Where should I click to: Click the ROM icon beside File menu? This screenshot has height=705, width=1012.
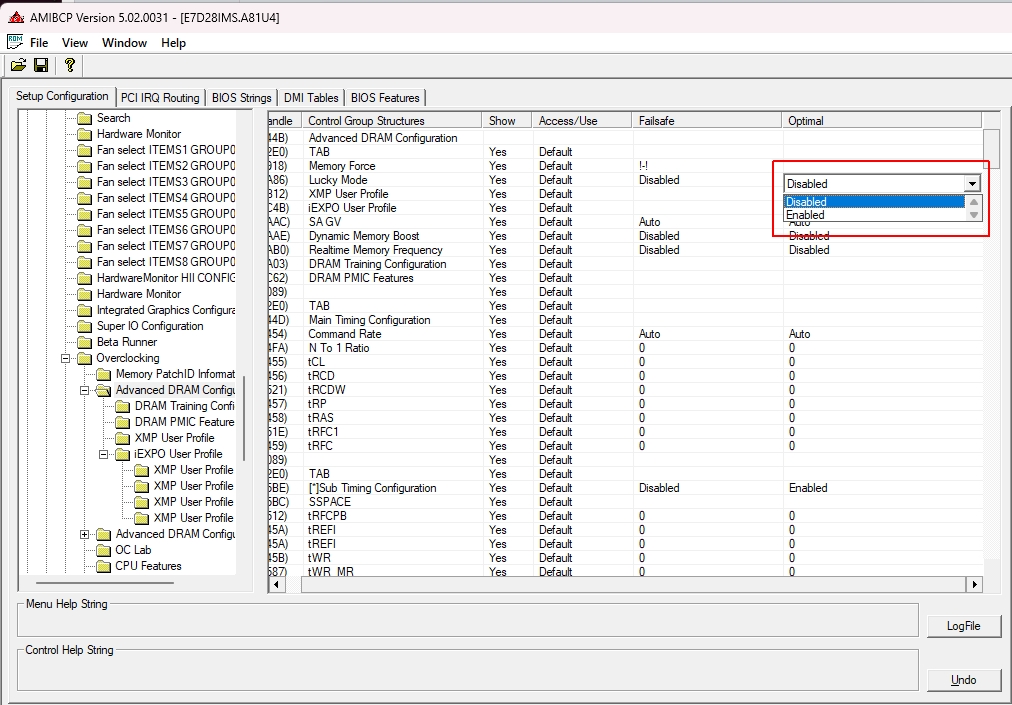click(x=15, y=42)
